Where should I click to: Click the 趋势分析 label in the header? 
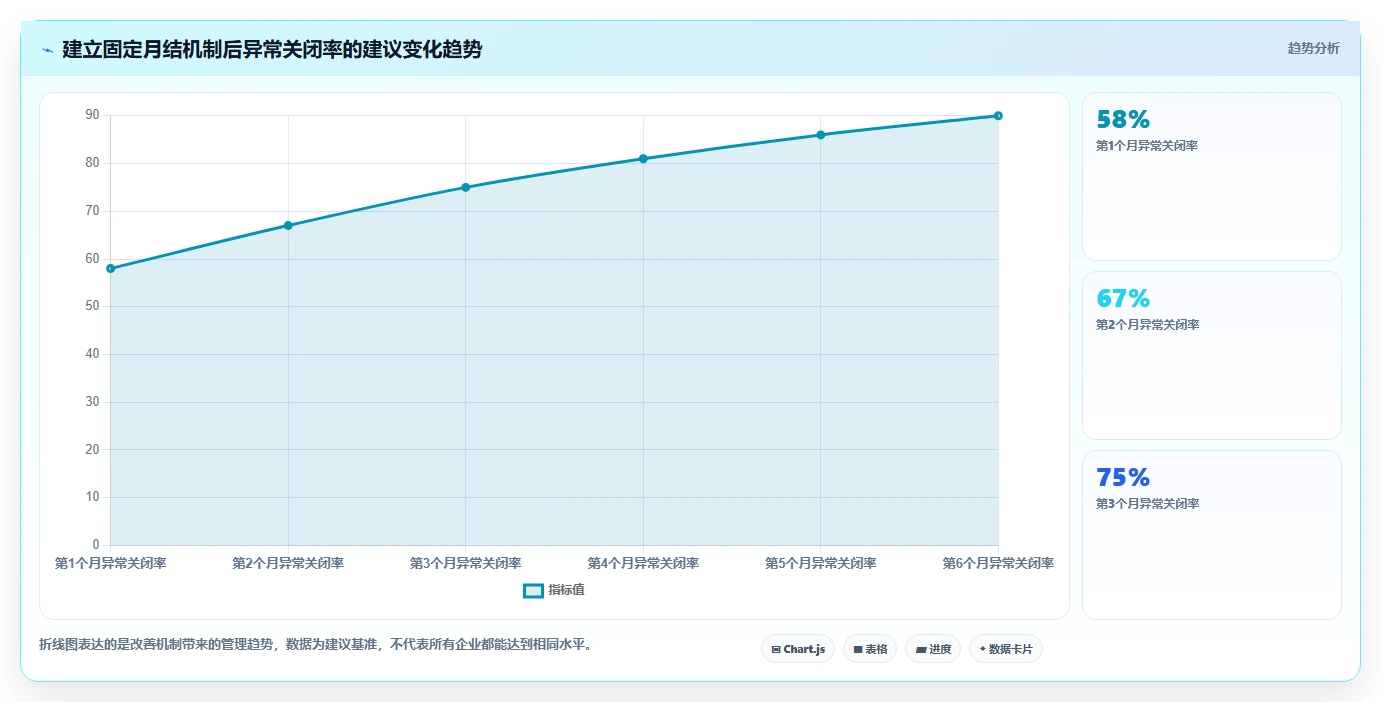point(1313,48)
